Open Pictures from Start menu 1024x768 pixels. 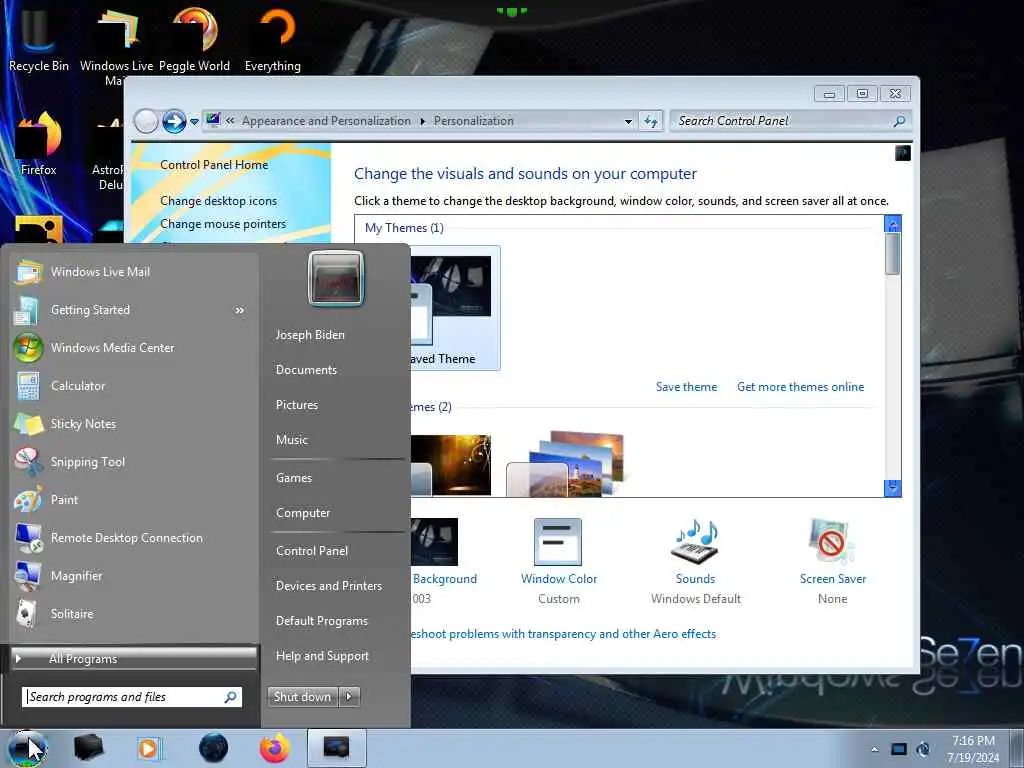tap(296, 405)
